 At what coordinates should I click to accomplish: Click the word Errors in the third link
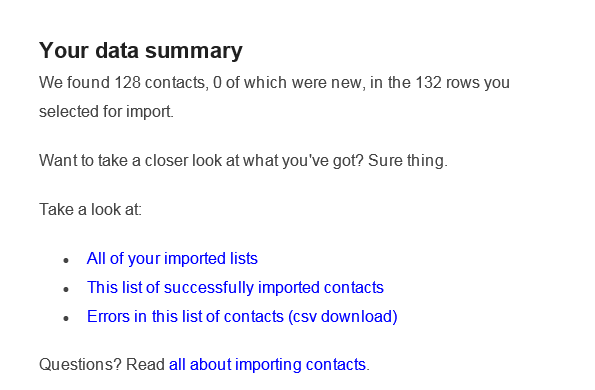(x=109, y=316)
